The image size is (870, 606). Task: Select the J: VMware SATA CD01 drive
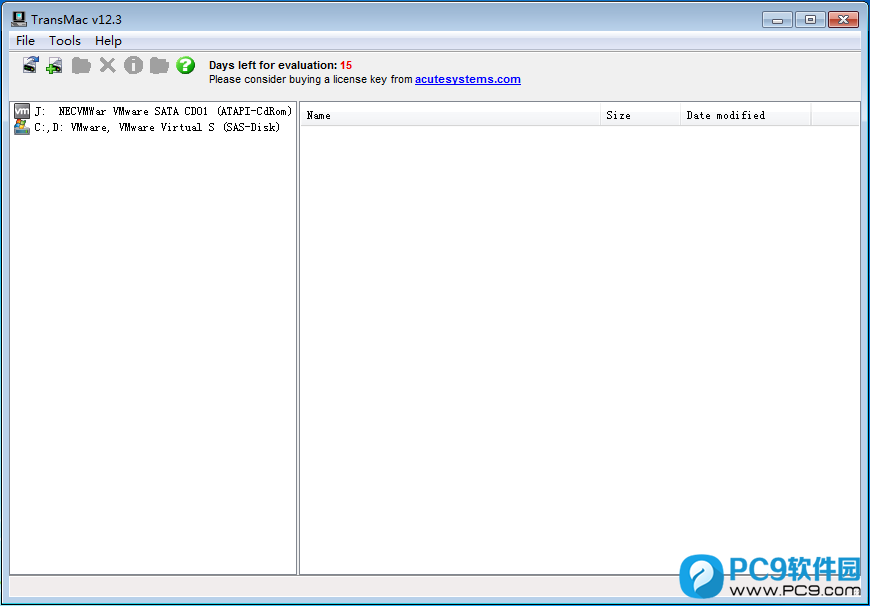point(153,111)
